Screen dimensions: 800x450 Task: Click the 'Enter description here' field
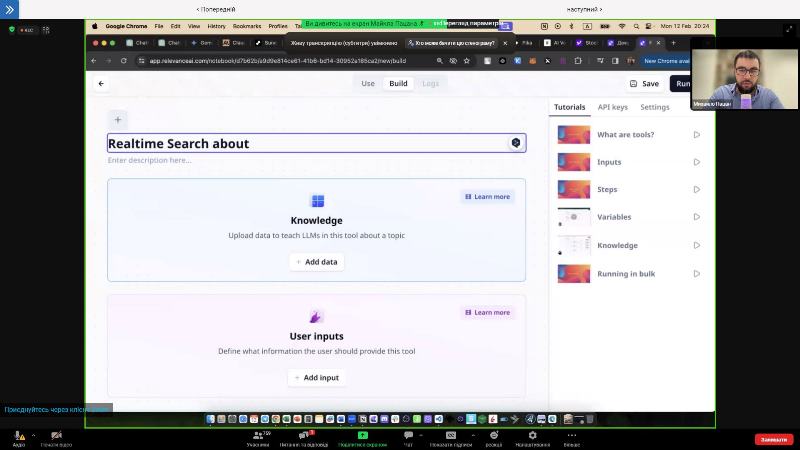click(150, 160)
